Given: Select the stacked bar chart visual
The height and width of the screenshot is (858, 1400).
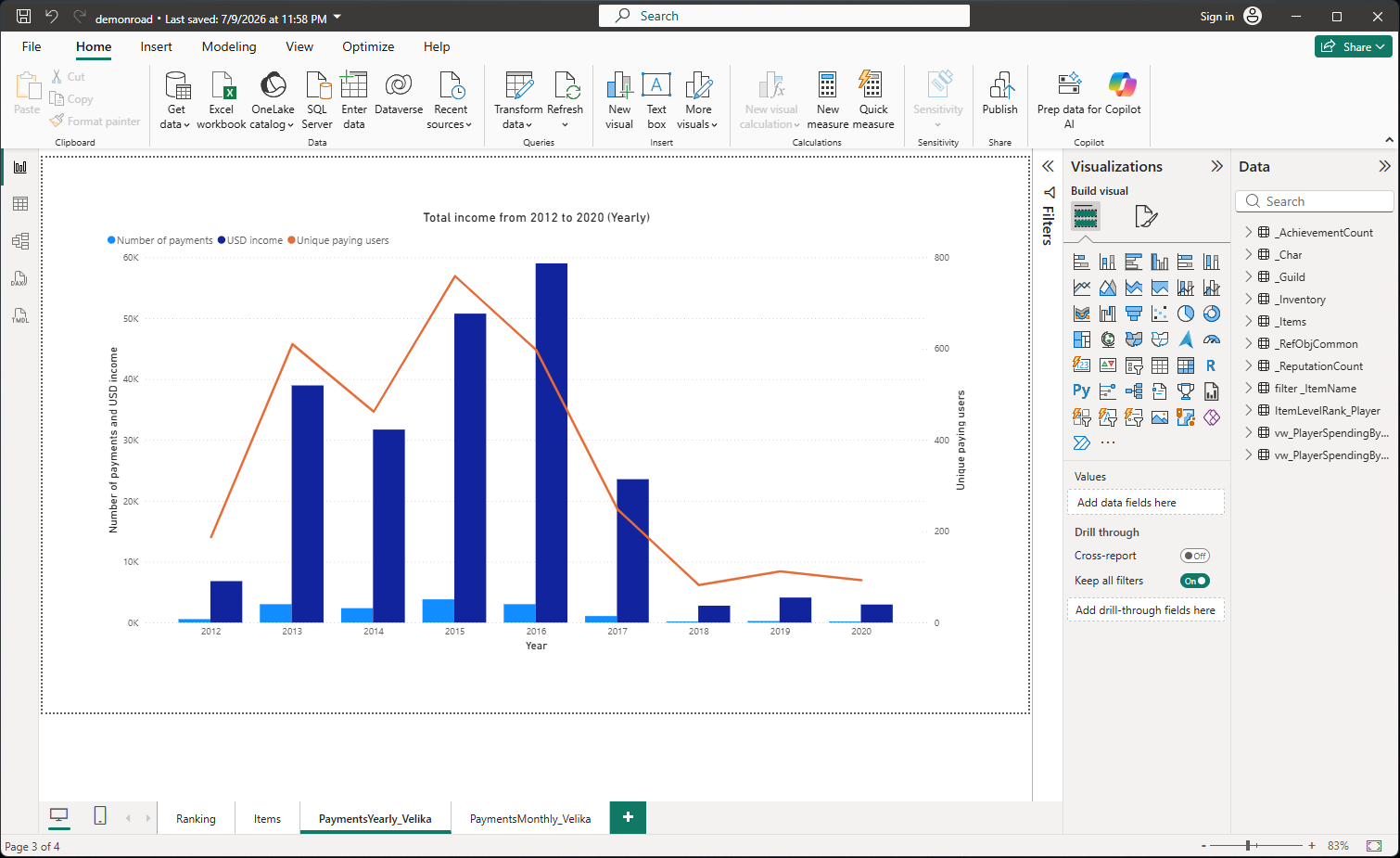Looking at the screenshot, I should coord(1081,262).
